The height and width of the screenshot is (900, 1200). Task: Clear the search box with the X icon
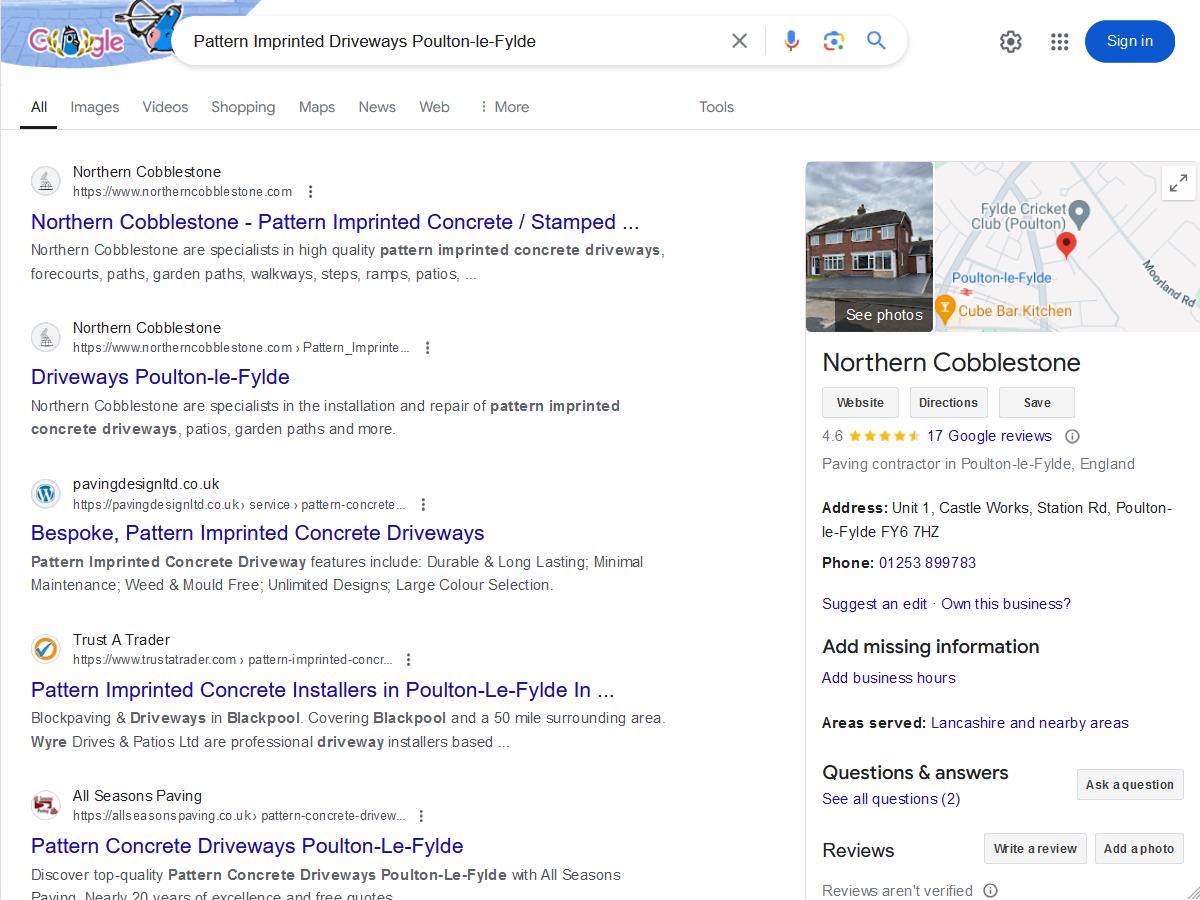click(x=739, y=41)
